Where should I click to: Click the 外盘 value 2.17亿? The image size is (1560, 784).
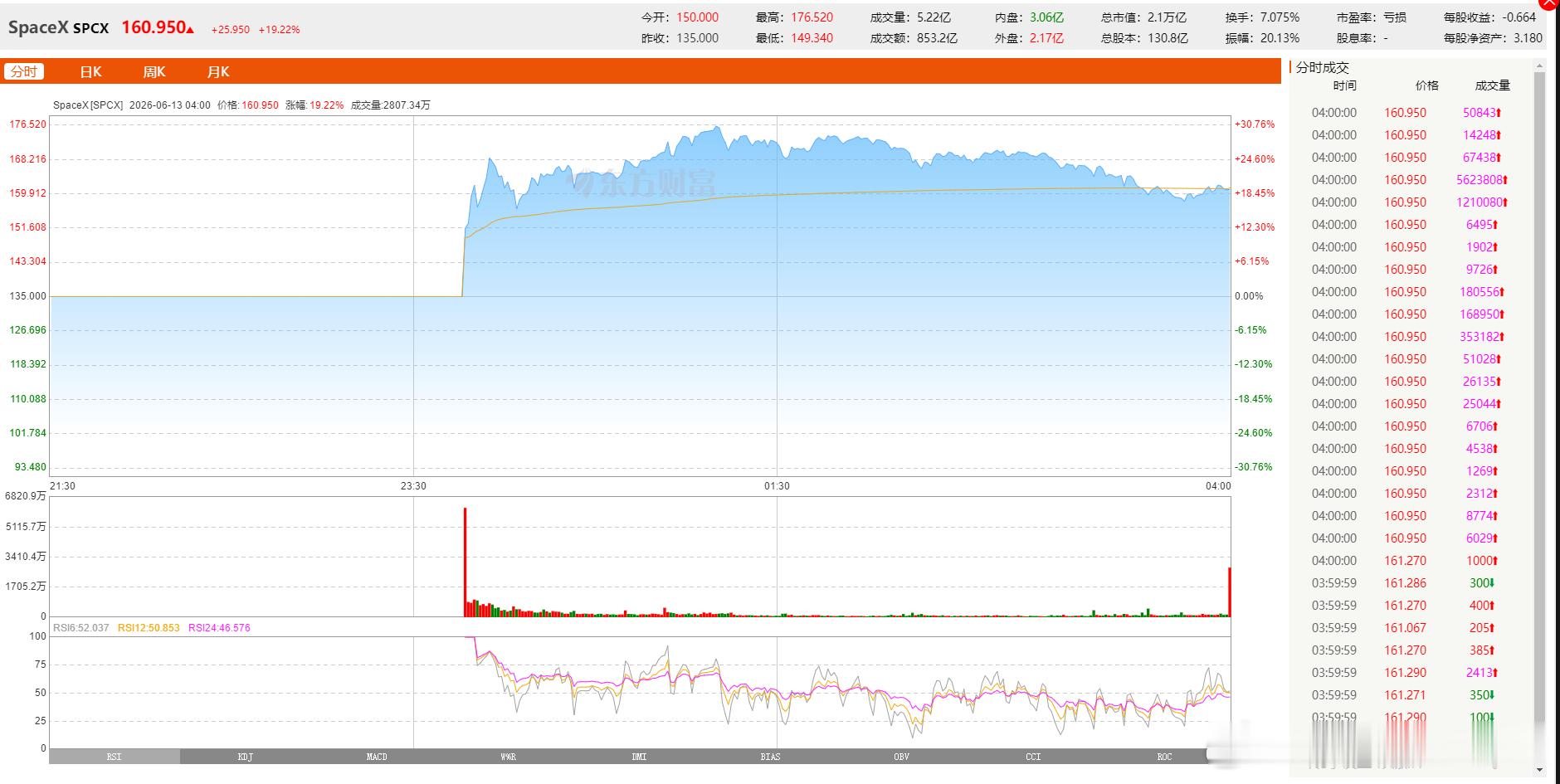click(1047, 38)
